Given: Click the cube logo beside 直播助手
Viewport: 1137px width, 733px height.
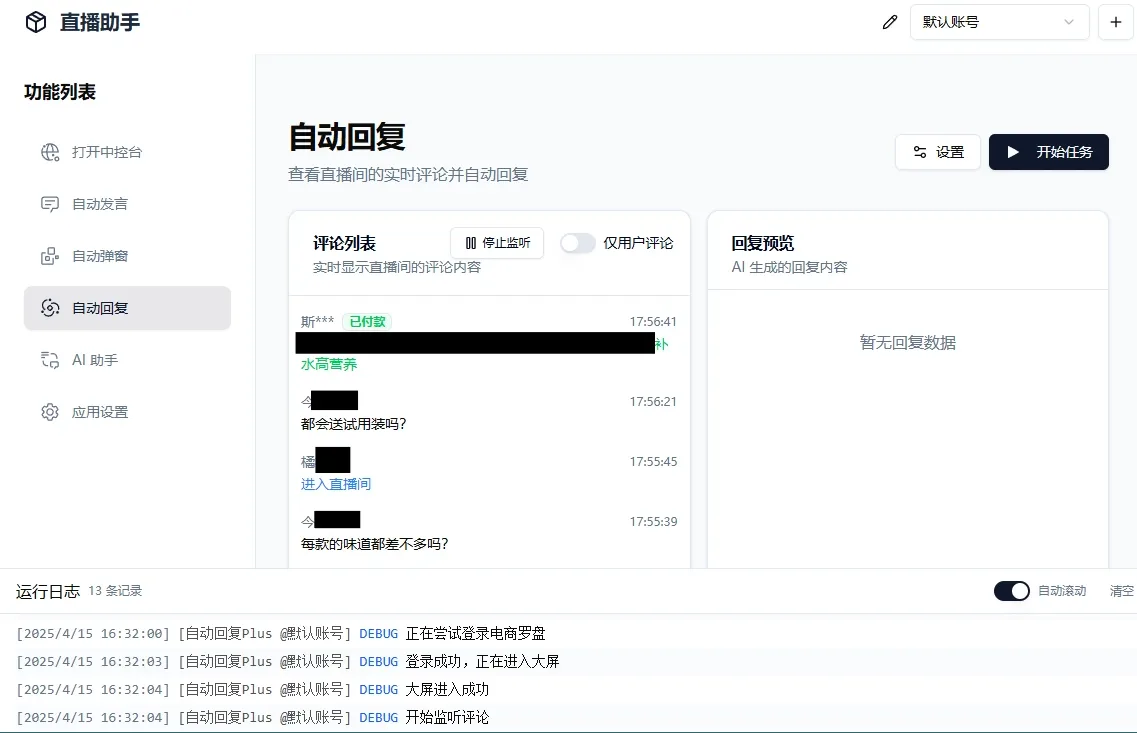Looking at the screenshot, I should (x=36, y=22).
